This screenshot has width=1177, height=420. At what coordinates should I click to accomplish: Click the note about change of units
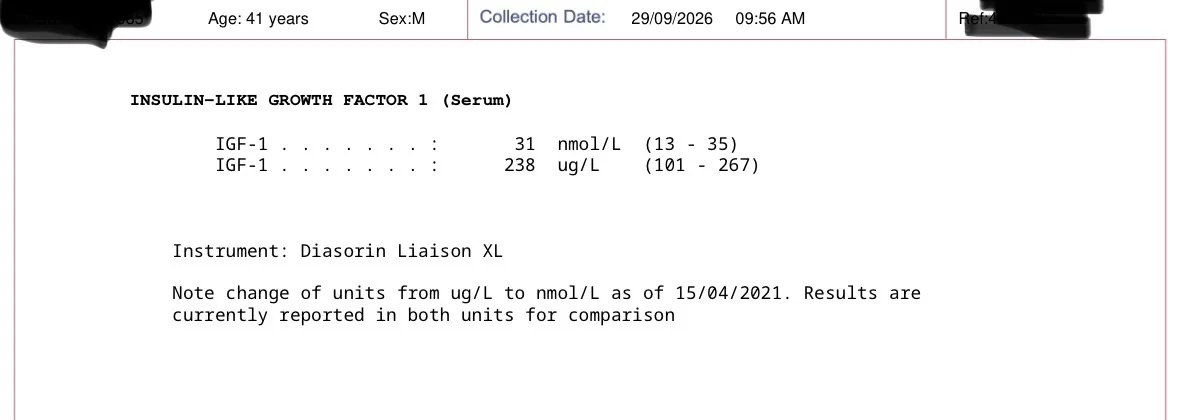[546, 304]
